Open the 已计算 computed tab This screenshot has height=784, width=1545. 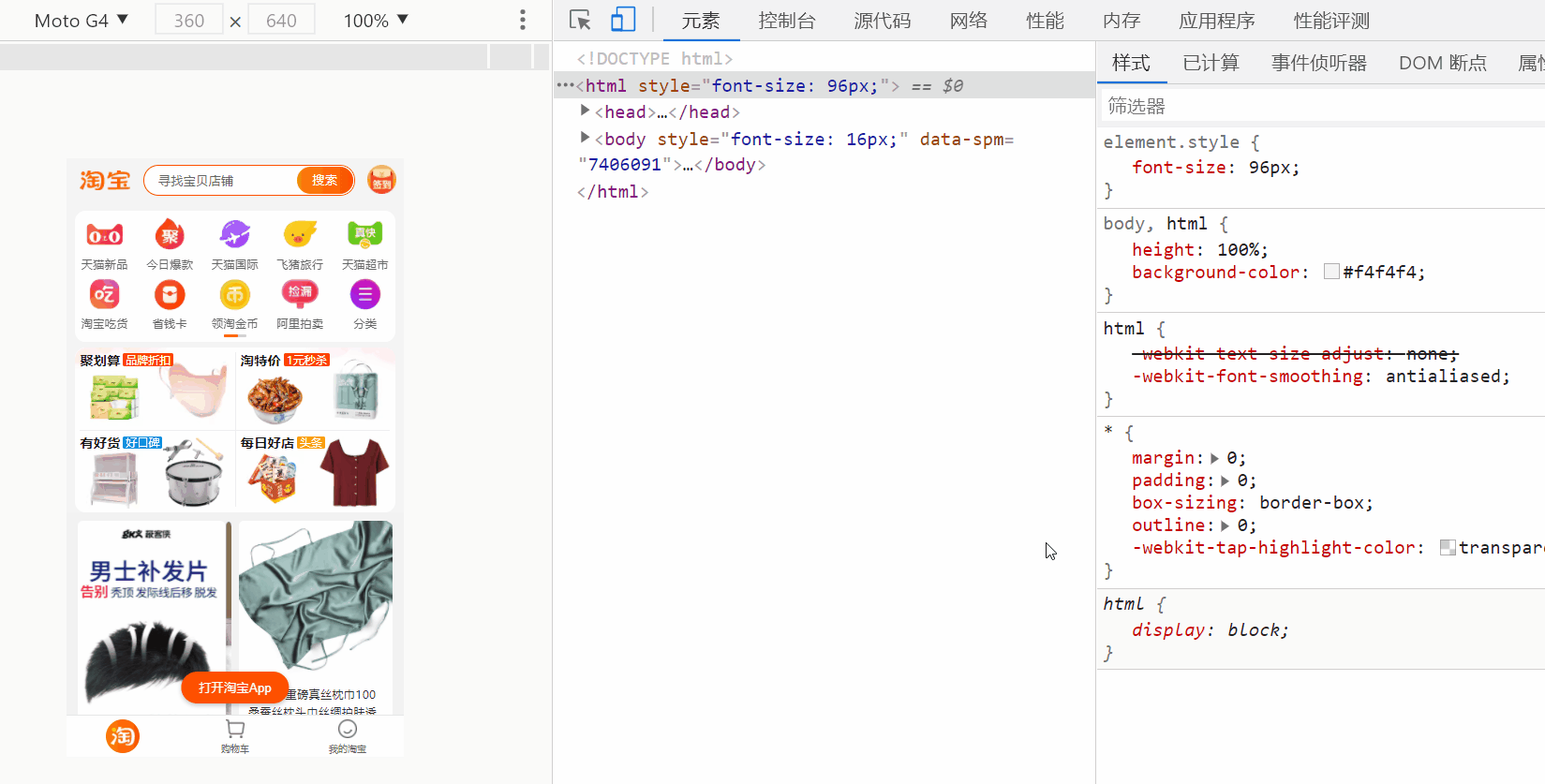click(1211, 63)
